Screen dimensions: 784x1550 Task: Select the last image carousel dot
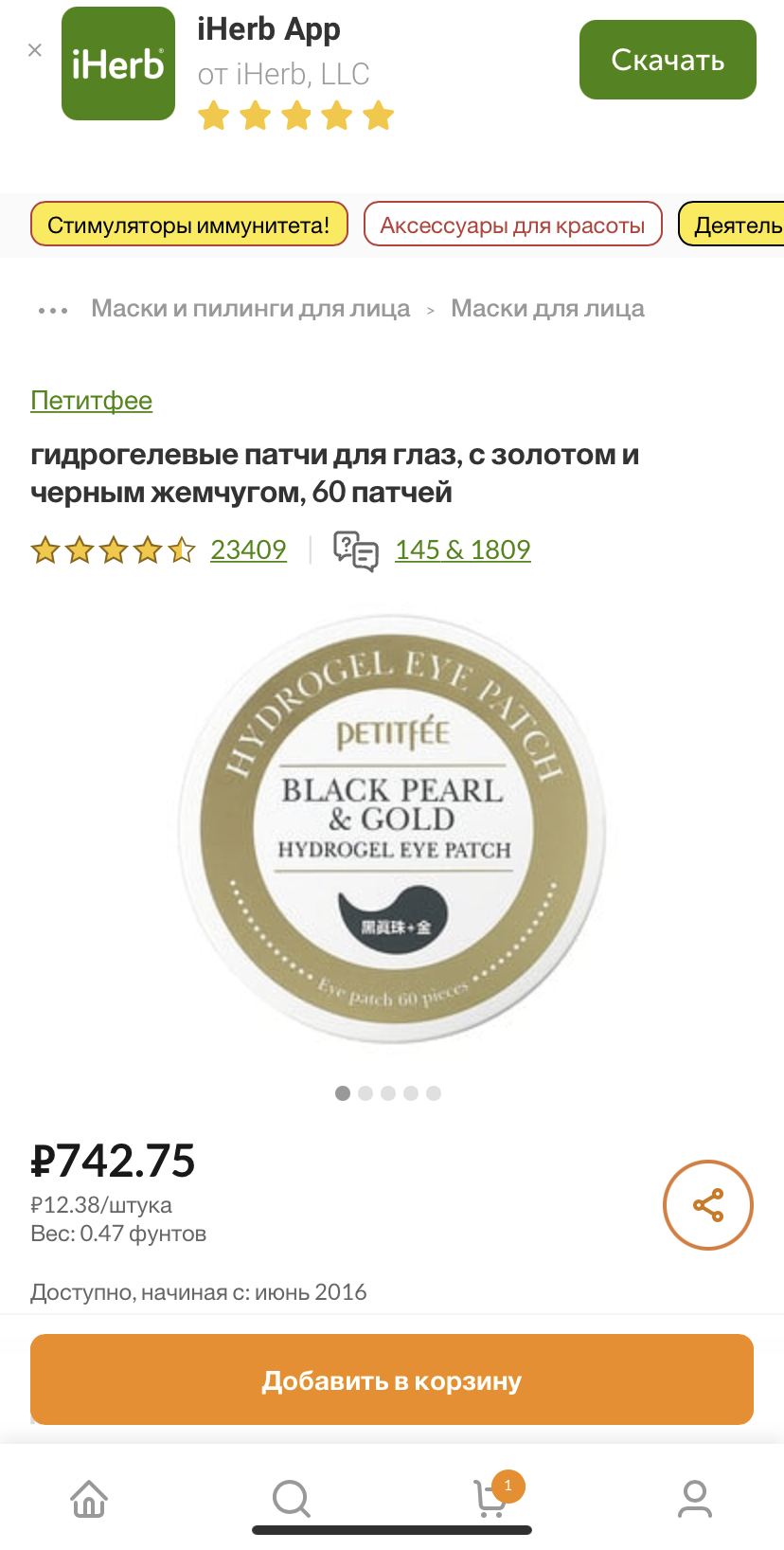(434, 1093)
